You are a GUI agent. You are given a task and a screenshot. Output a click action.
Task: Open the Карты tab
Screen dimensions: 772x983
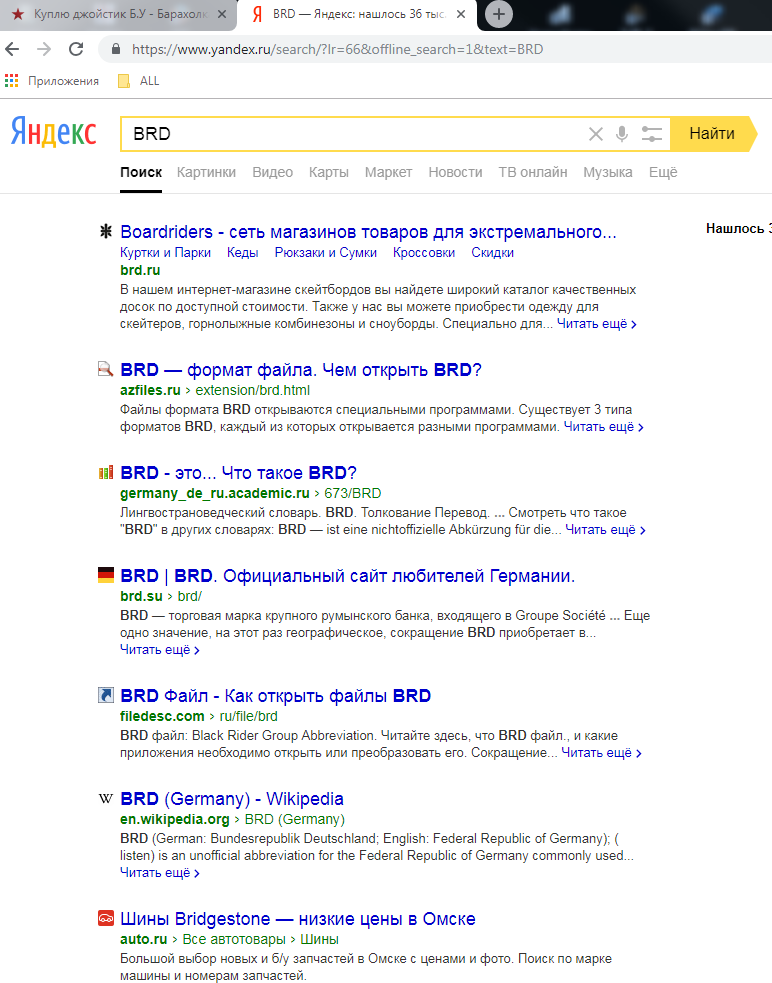click(329, 172)
